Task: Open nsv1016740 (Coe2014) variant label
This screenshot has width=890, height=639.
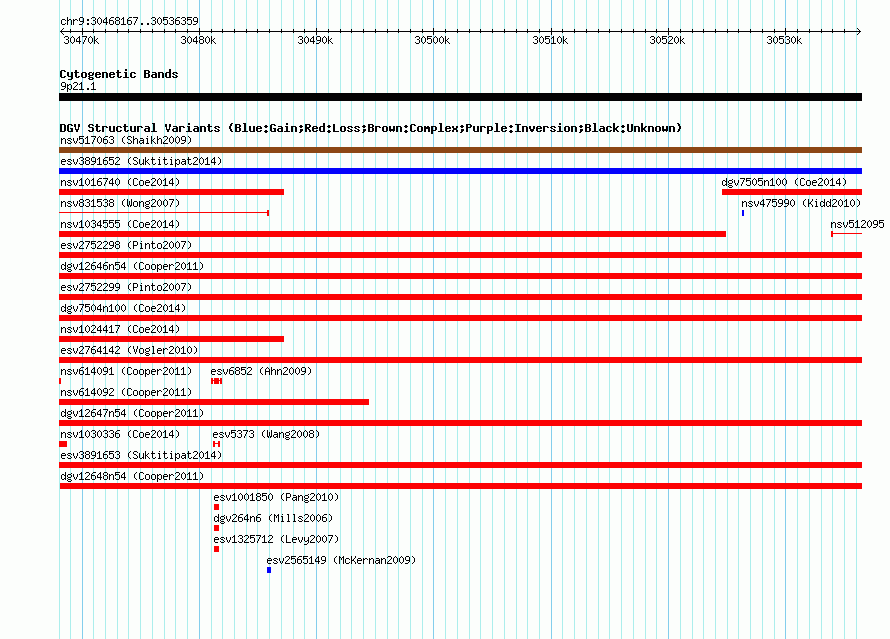Action: tap(120, 182)
